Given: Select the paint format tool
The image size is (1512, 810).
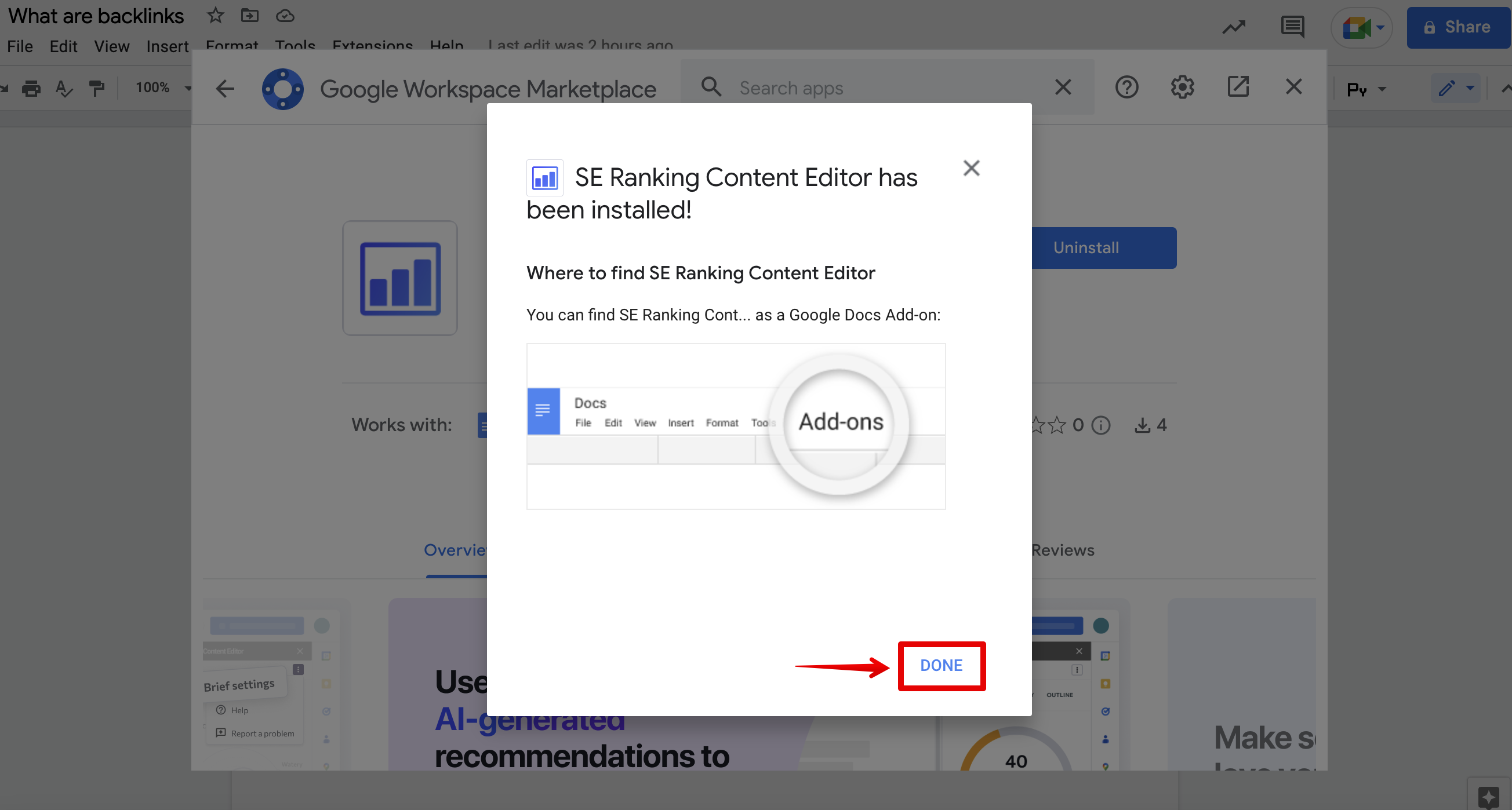Looking at the screenshot, I should click(96, 88).
